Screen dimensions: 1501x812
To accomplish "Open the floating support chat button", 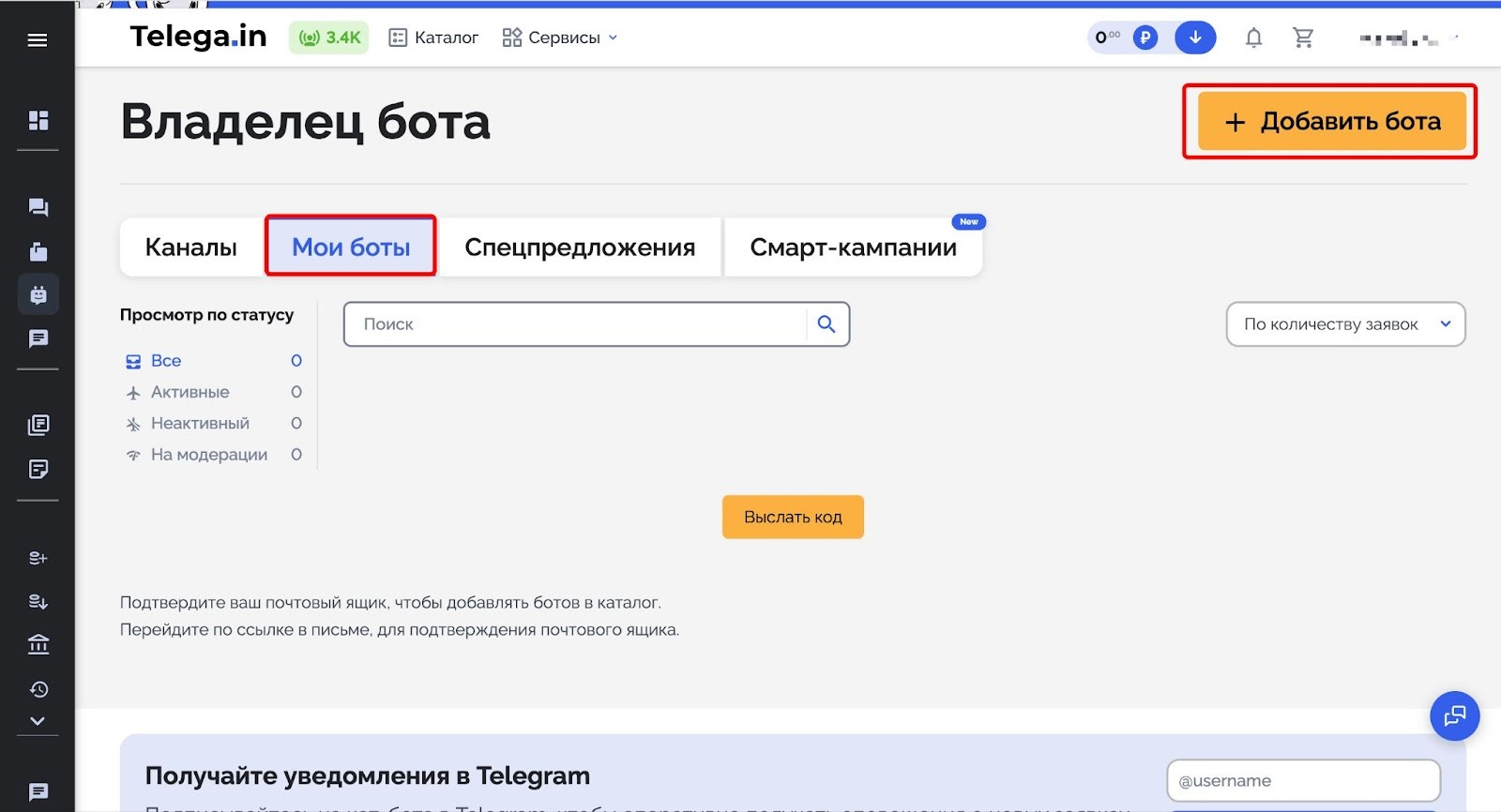I will (1454, 716).
